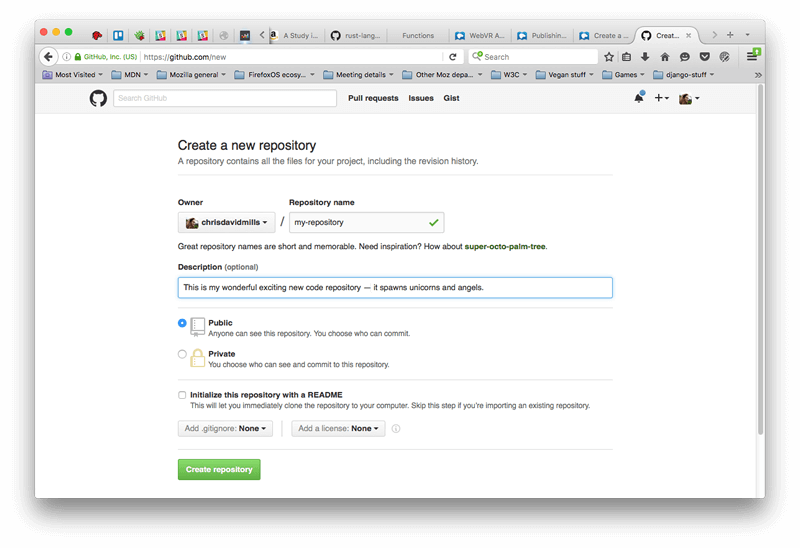
Task: Open the Firefox hamburger menu
Action: (x=751, y=56)
